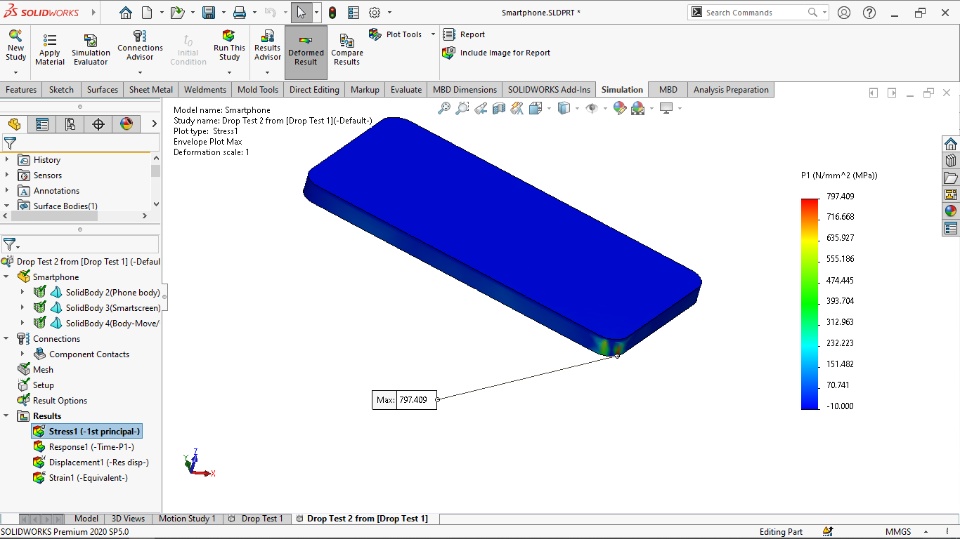Click the Search Commands field
This screenshot has width=960, height=539.
[757, 12]
